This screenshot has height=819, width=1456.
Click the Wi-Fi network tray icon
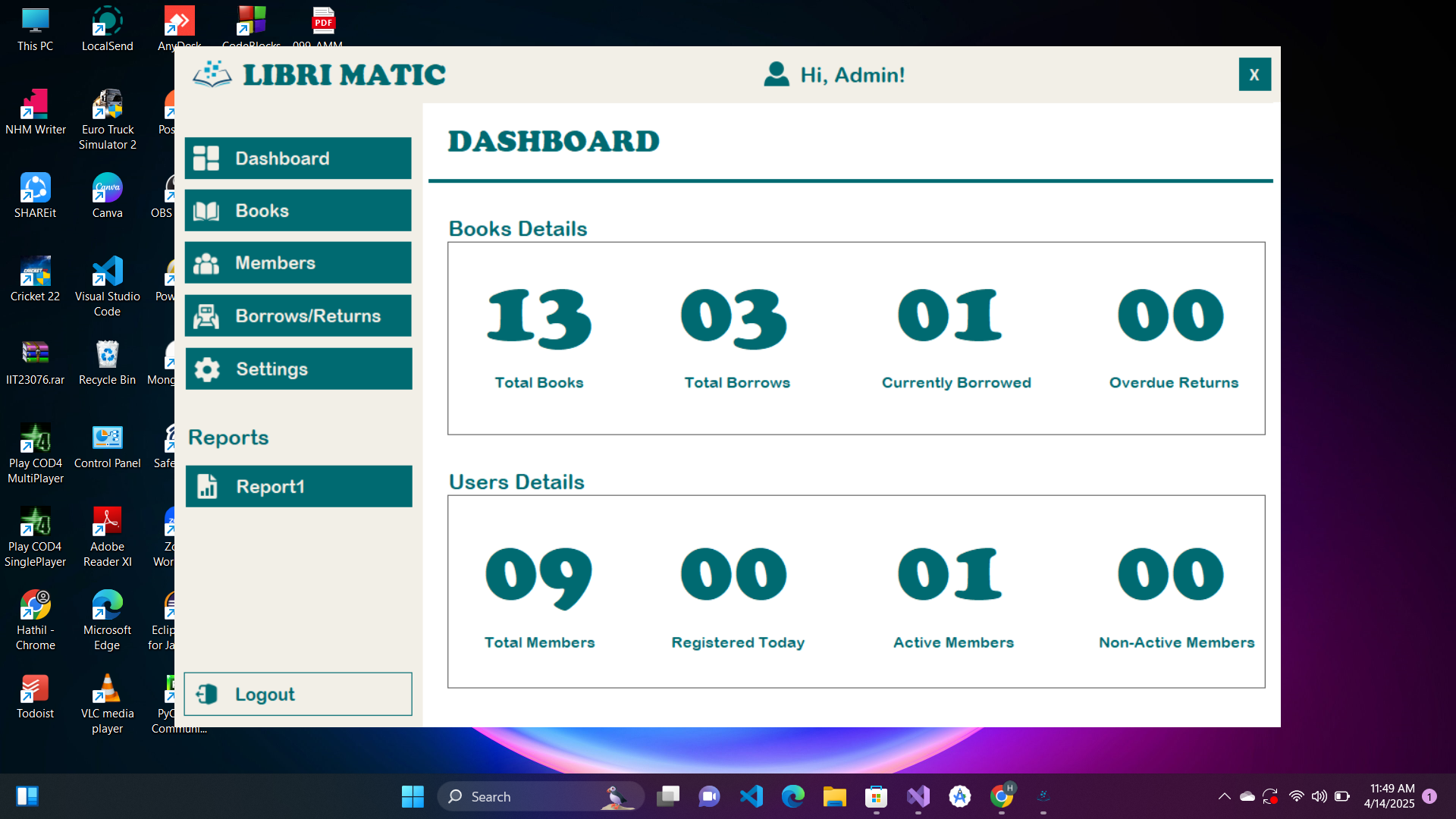[x=1297, y=796]
